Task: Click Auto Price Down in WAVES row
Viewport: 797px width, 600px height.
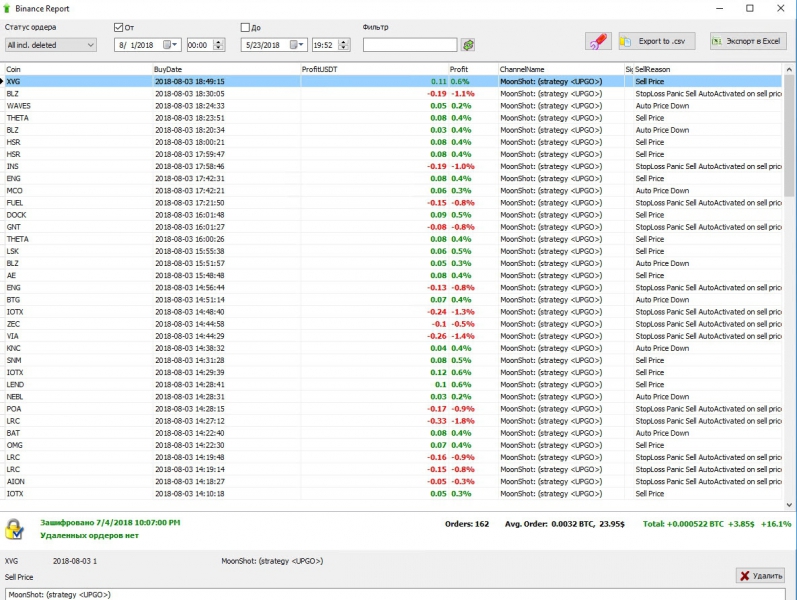Action: (662, 106)
